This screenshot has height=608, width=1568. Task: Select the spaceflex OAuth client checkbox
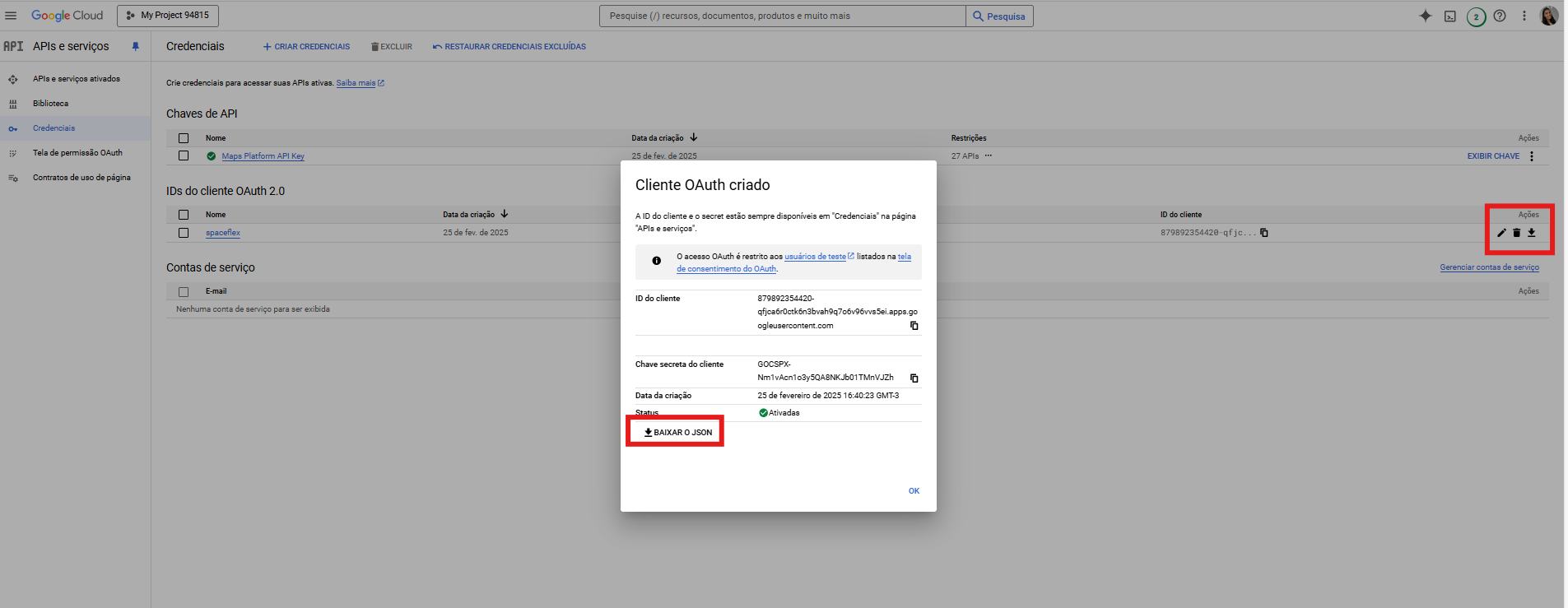tap(184, 233)
